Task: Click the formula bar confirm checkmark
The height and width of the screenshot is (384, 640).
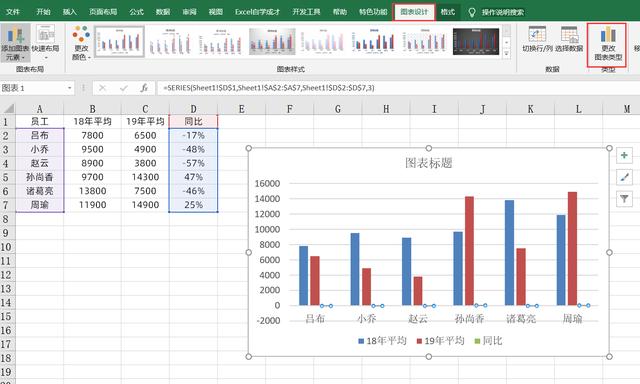Action: [123, 88]
